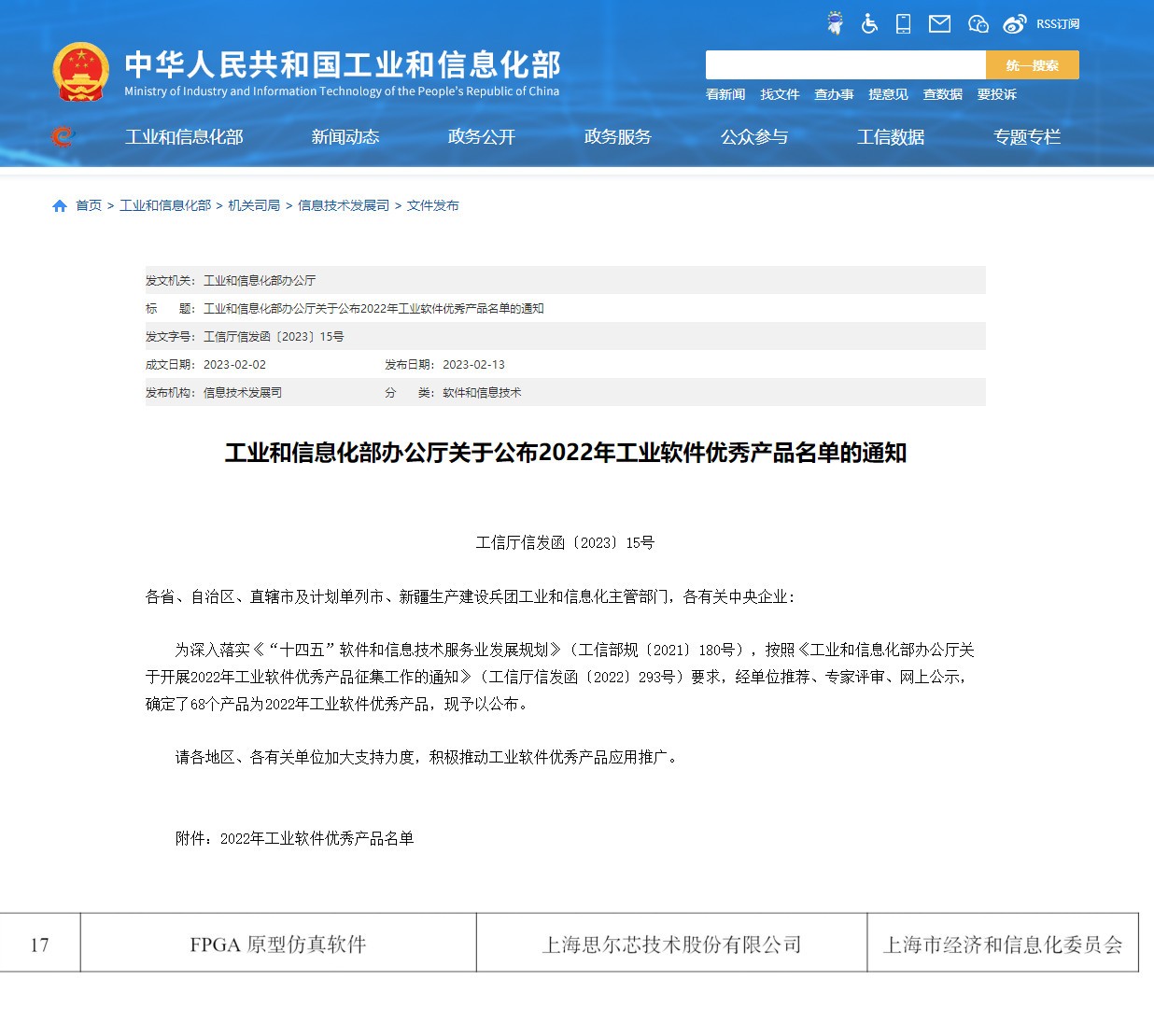Image resolution: width=1154 pixels, height=1036 pixels.
Task: Open the 2022年工业软件优秀产品名单 attachment
Action: point(317,838)
